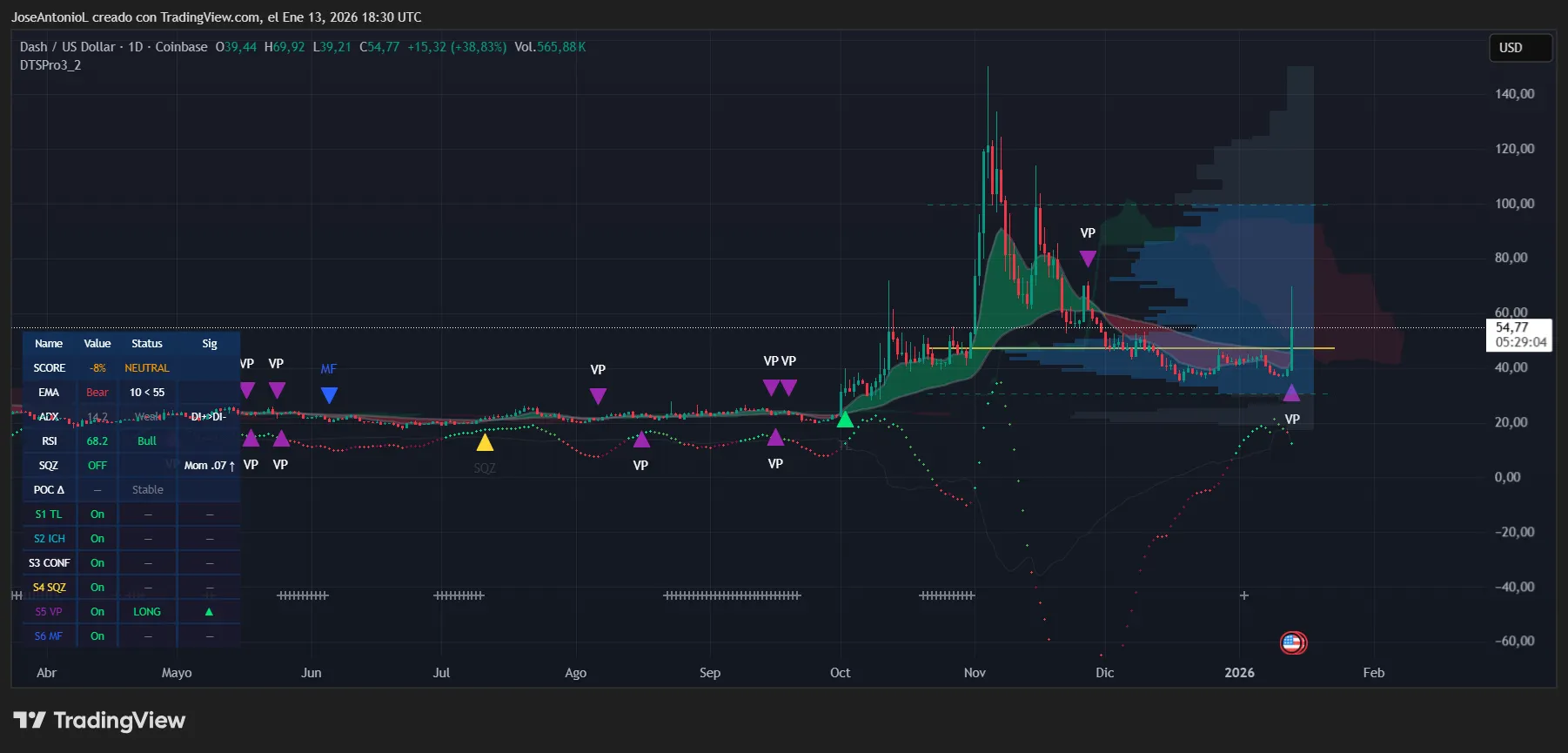Click the yellow SQZ triangle near July
The image size is (1568, 753).
click(485, 443)
